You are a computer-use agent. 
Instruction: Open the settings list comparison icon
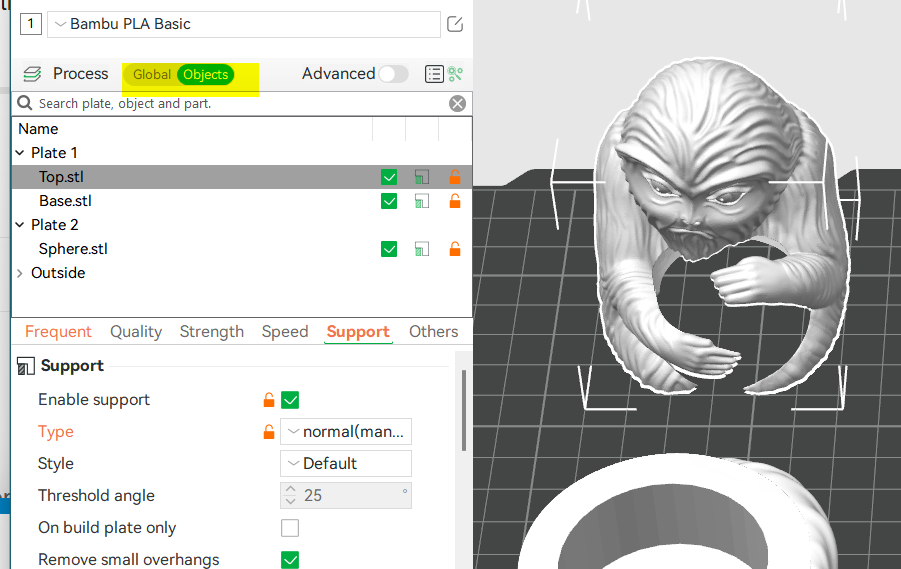click(434, 74)
